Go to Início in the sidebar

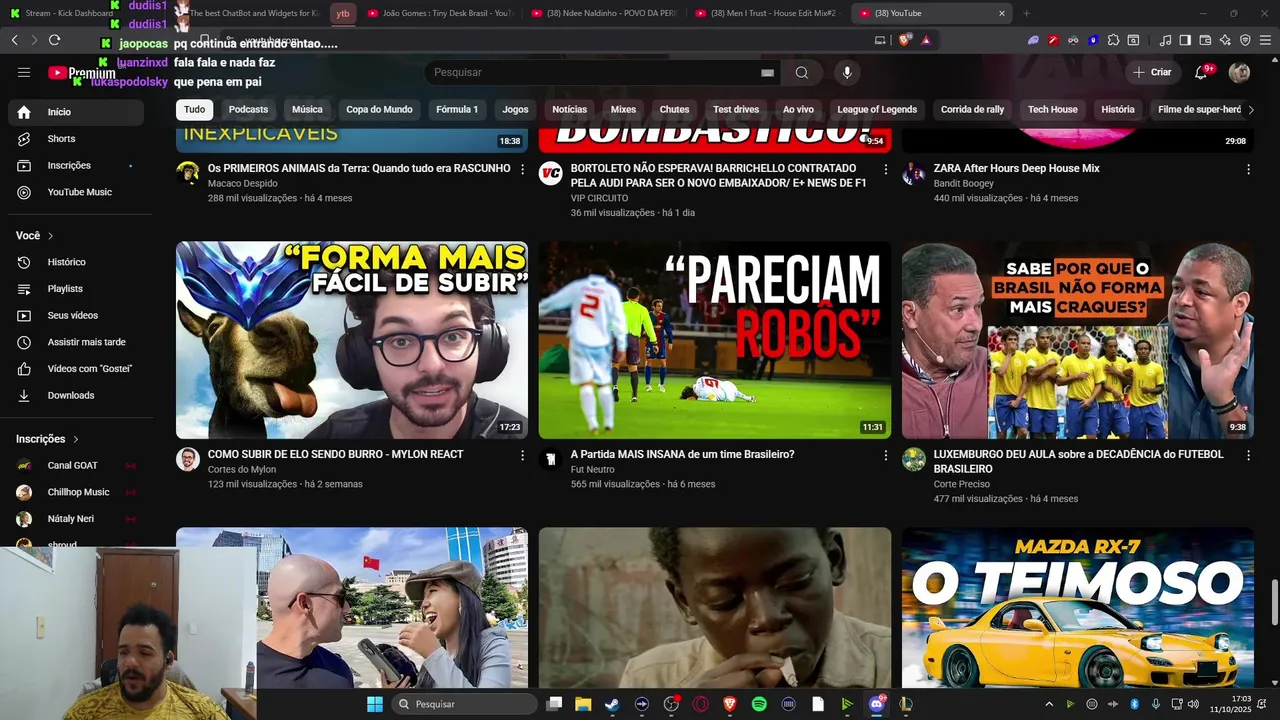point(76,112)
